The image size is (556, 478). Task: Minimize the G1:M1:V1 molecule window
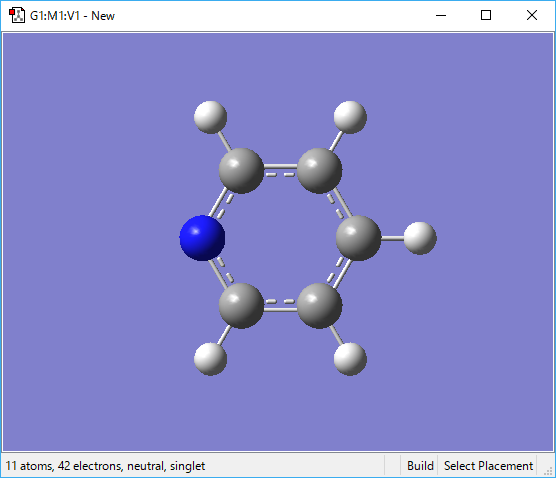pos(441,15)
